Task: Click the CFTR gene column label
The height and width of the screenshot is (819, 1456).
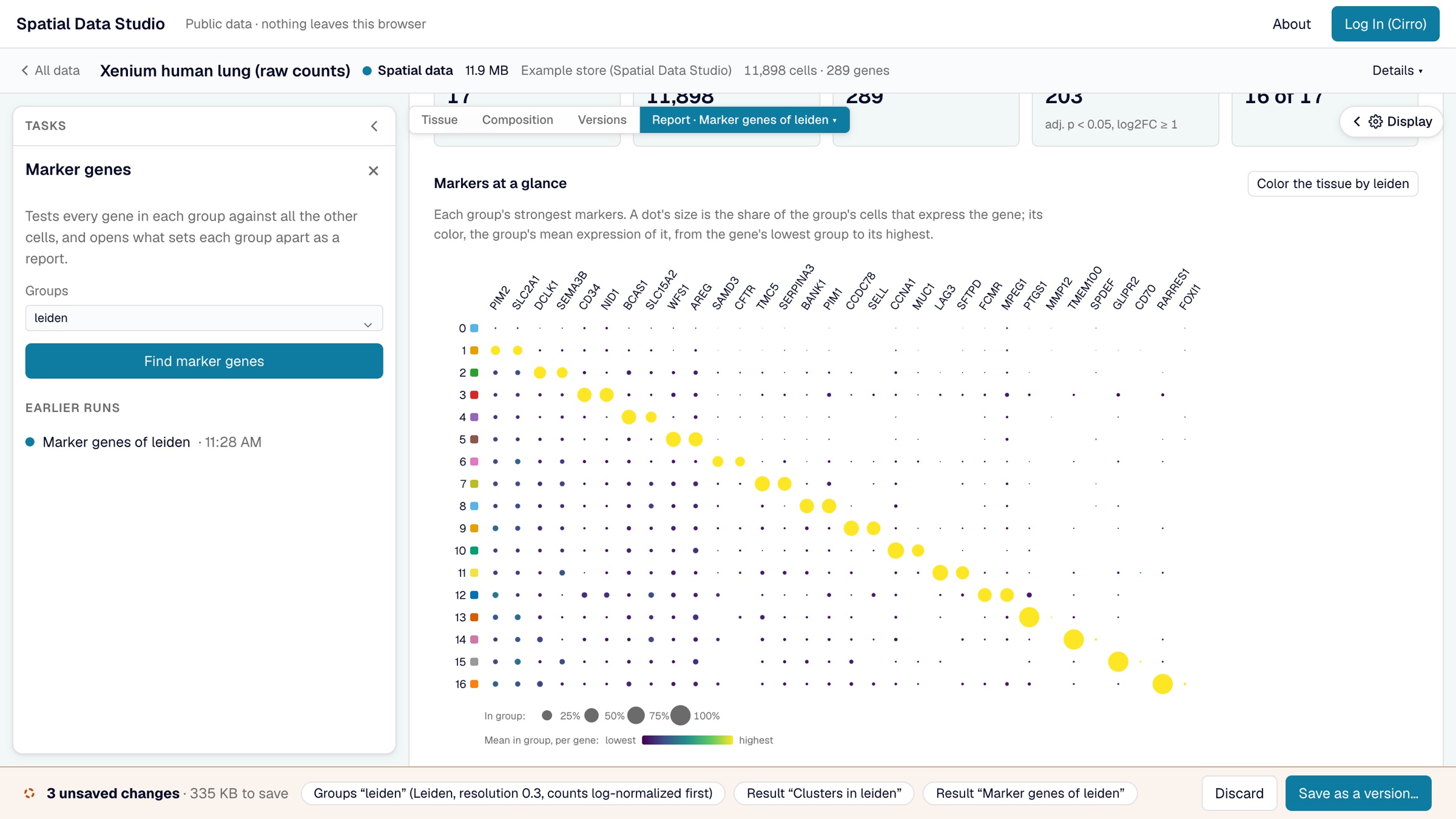Action: (744, 297)
